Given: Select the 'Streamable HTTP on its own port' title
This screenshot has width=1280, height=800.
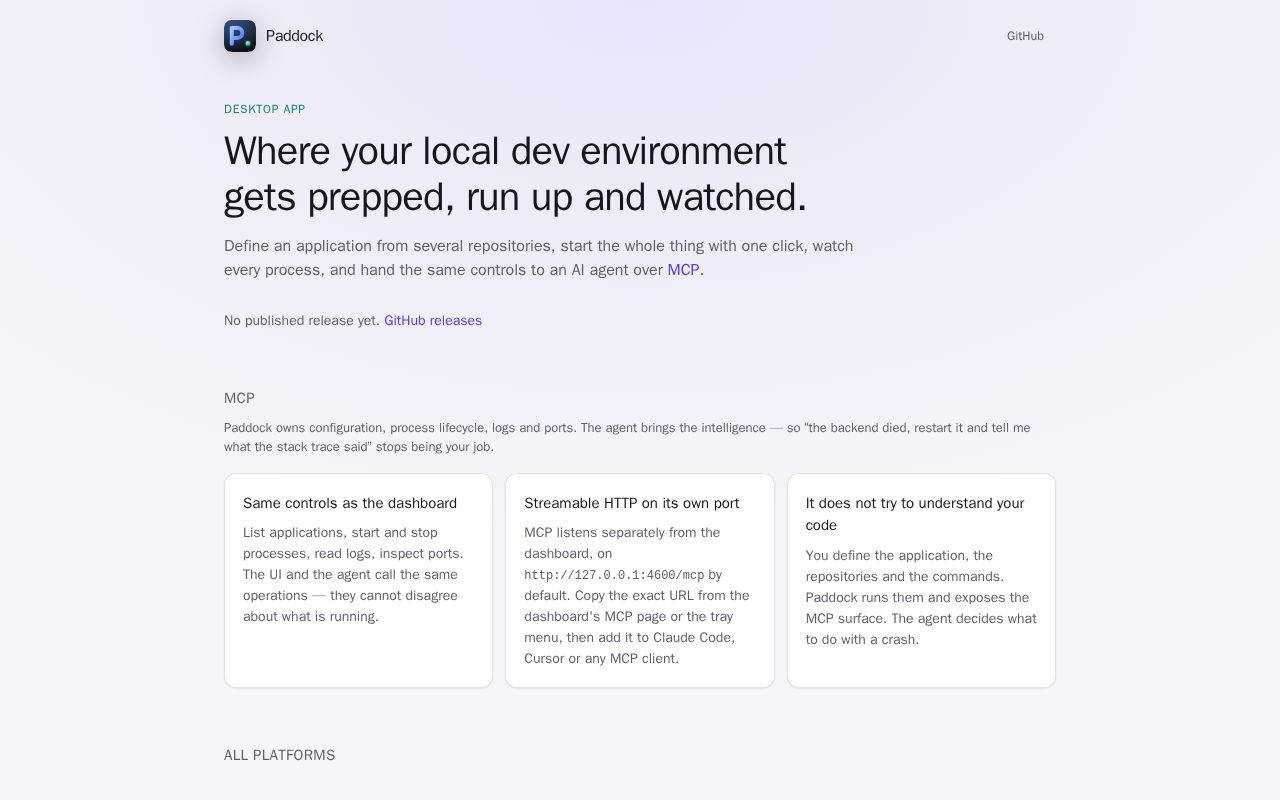Looking at the screenshot, I should (632, 503).
